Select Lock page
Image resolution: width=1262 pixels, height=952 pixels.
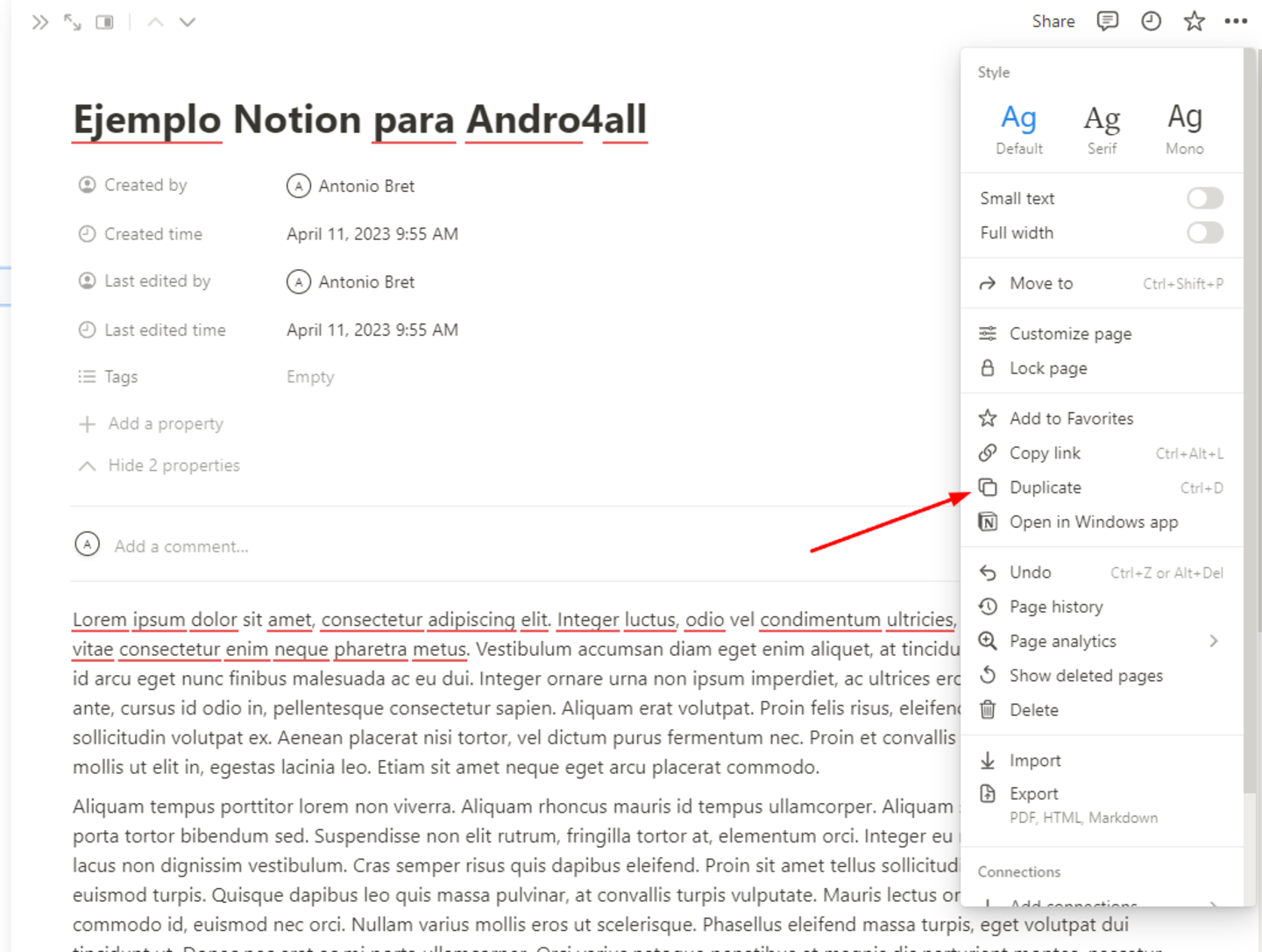point(1102,368)
